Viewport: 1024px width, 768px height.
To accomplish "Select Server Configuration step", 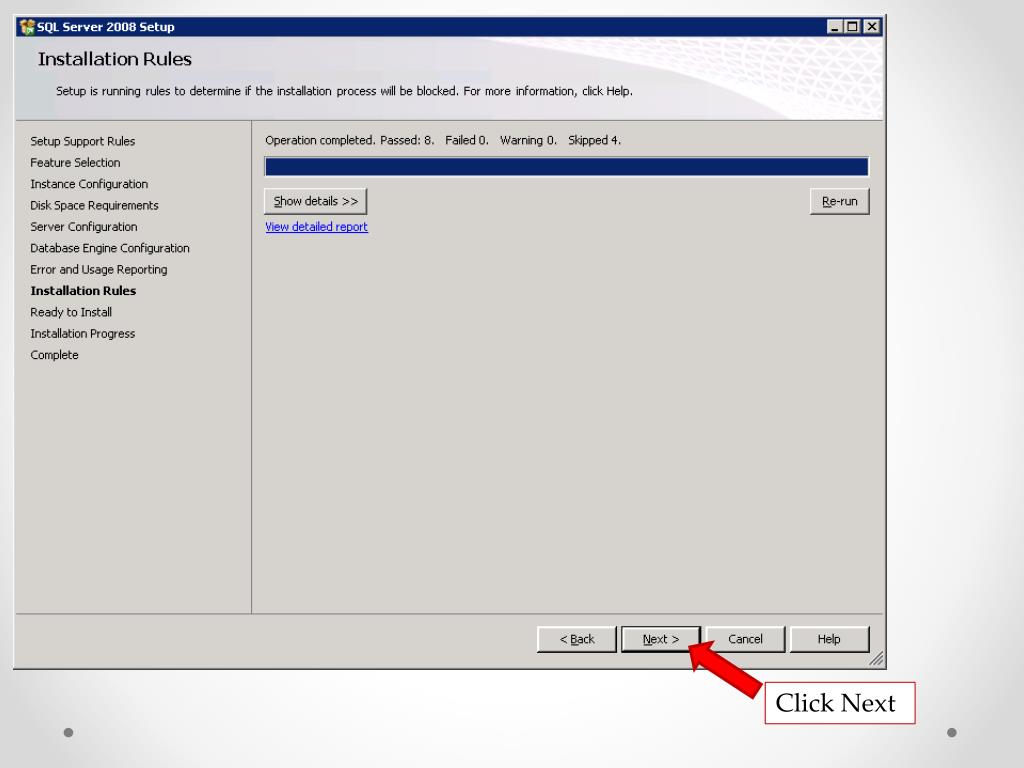I will pos(84,227).
